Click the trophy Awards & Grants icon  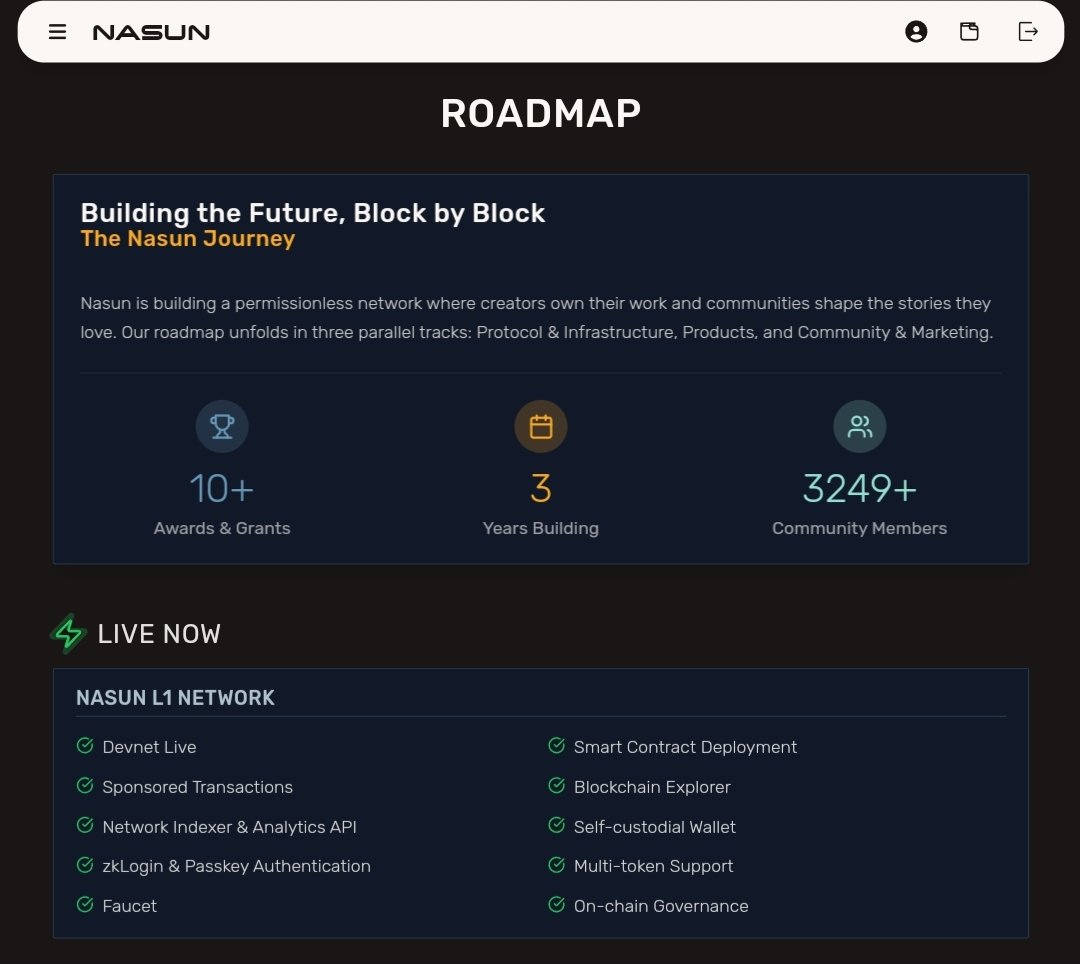point(222,426)
